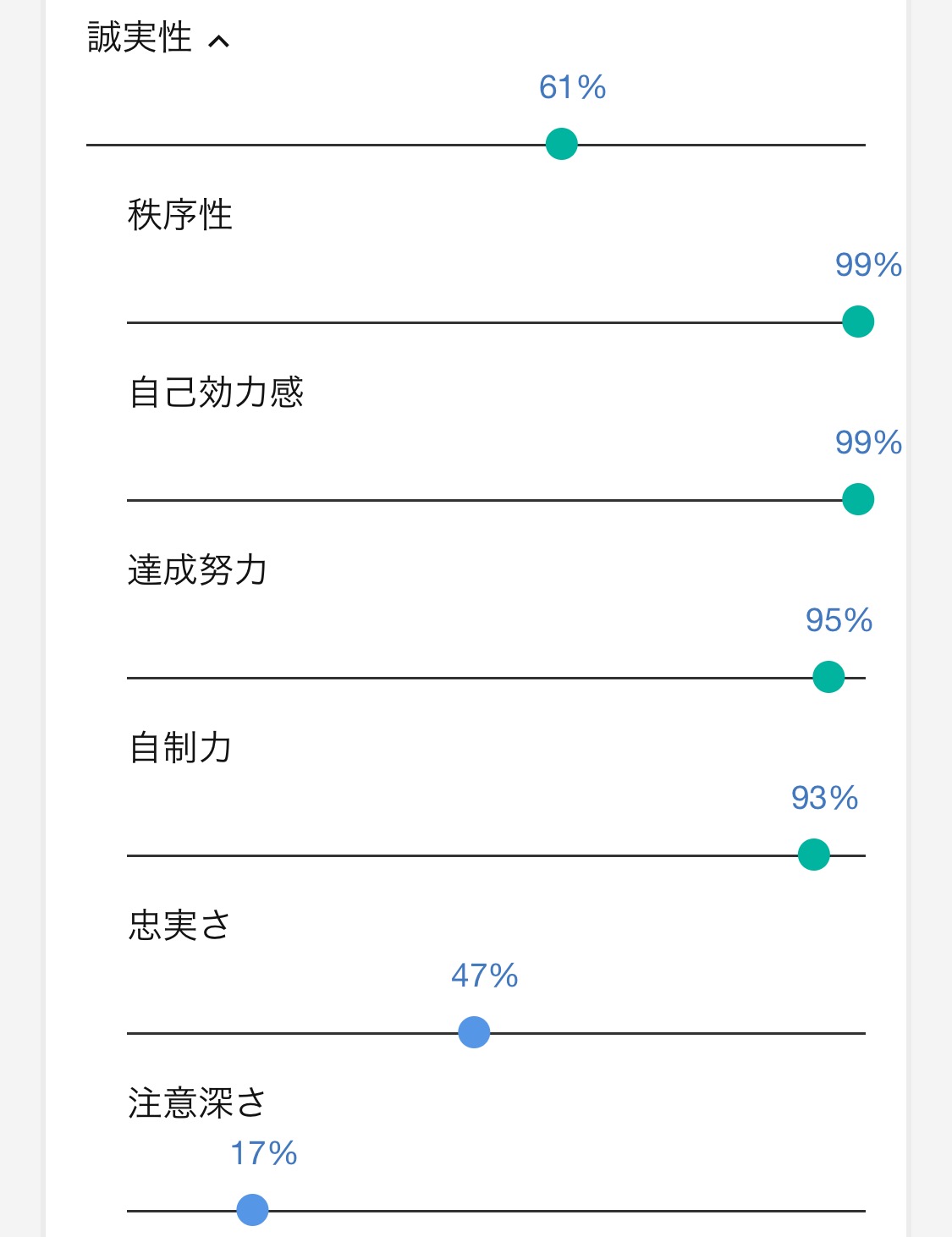Screen dimensions: 952x1237
Task: Collapse the 誠実性 section using the chevron
Action: pyautogui.click(x=219, y=41)
